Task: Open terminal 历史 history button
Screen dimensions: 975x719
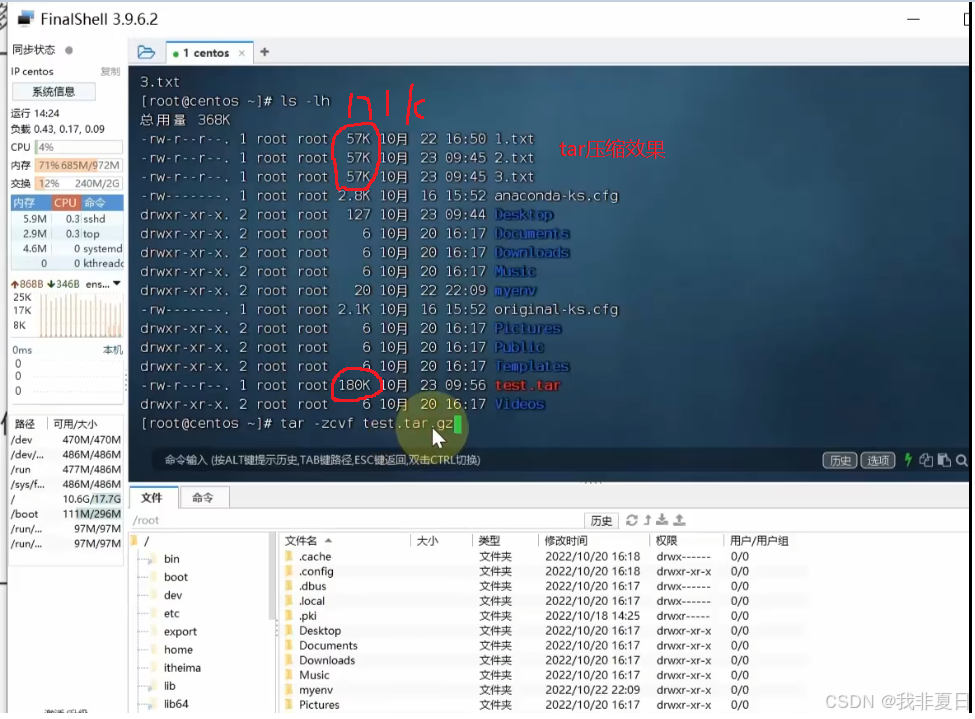Action: [839, 460]
